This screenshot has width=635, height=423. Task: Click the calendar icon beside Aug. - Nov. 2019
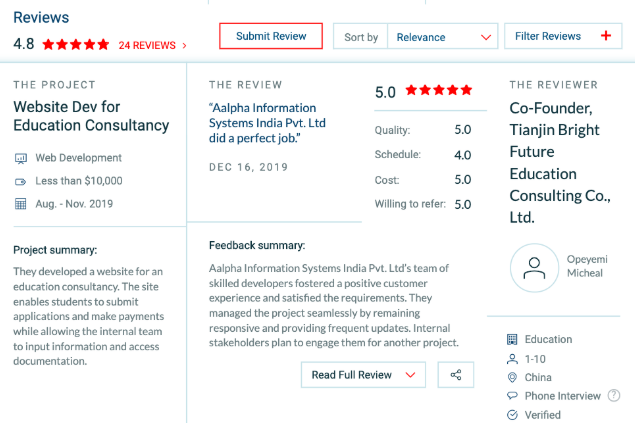click(x=20, y=204)
